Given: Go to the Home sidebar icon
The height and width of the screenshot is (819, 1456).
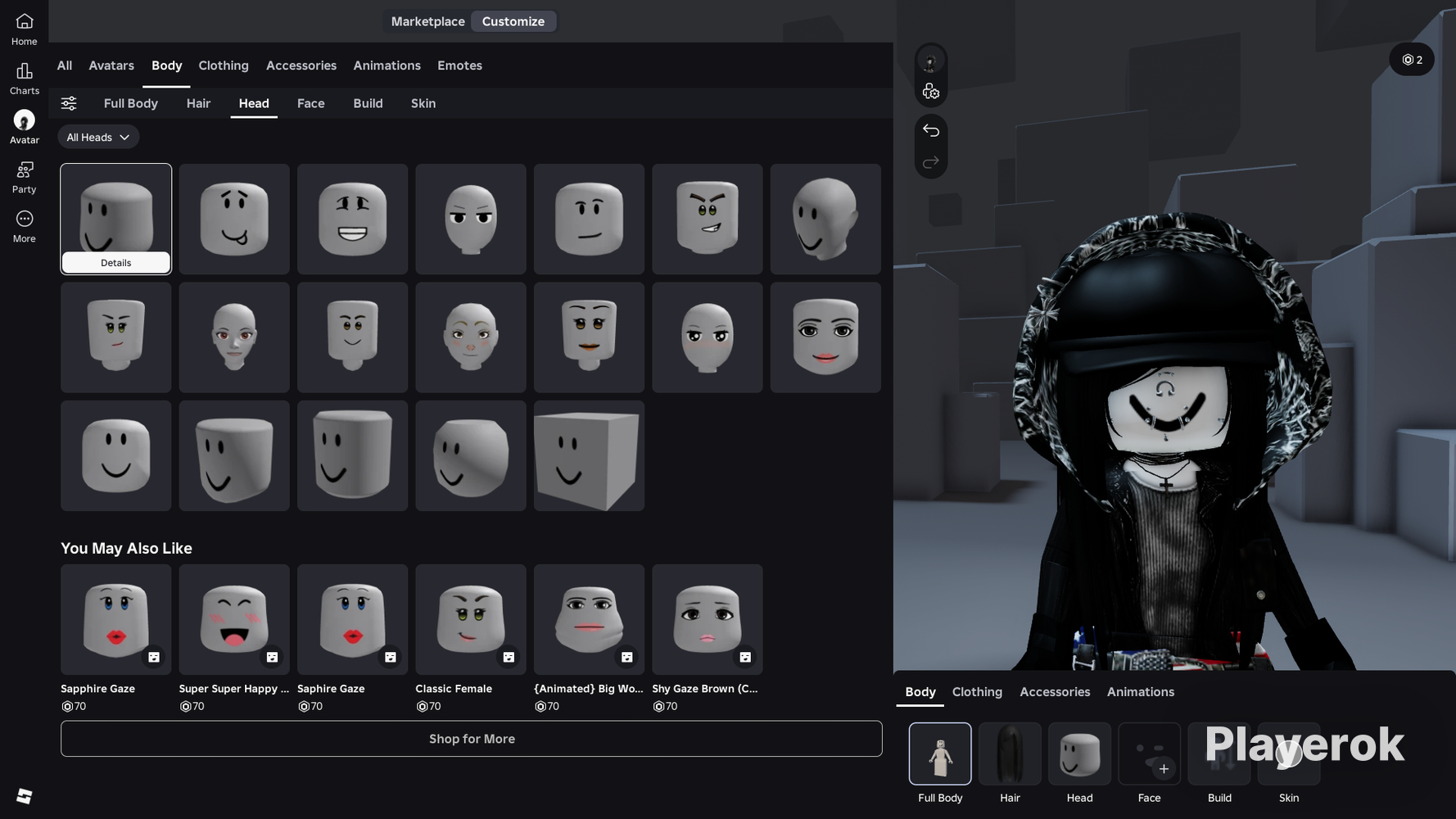Looking at the screenshot, I should tap(24, 29).
